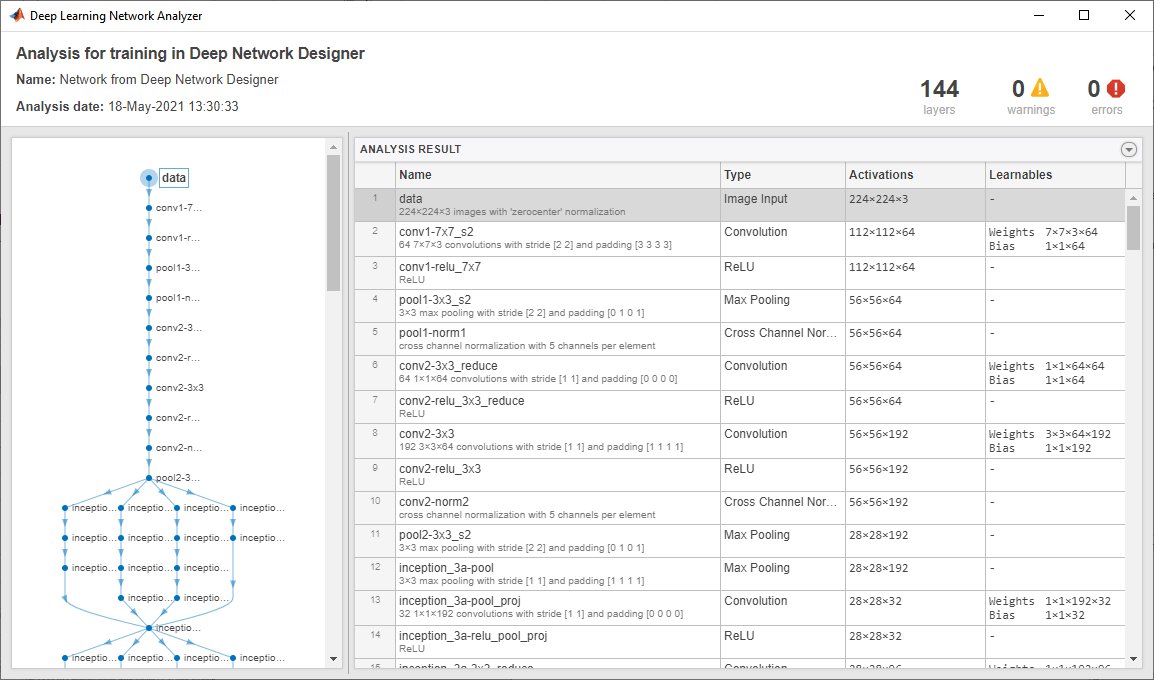Select the conv1-7x7_s2 layer row
The height and width of the screenshot is (680, 1154).
(556, 238)
